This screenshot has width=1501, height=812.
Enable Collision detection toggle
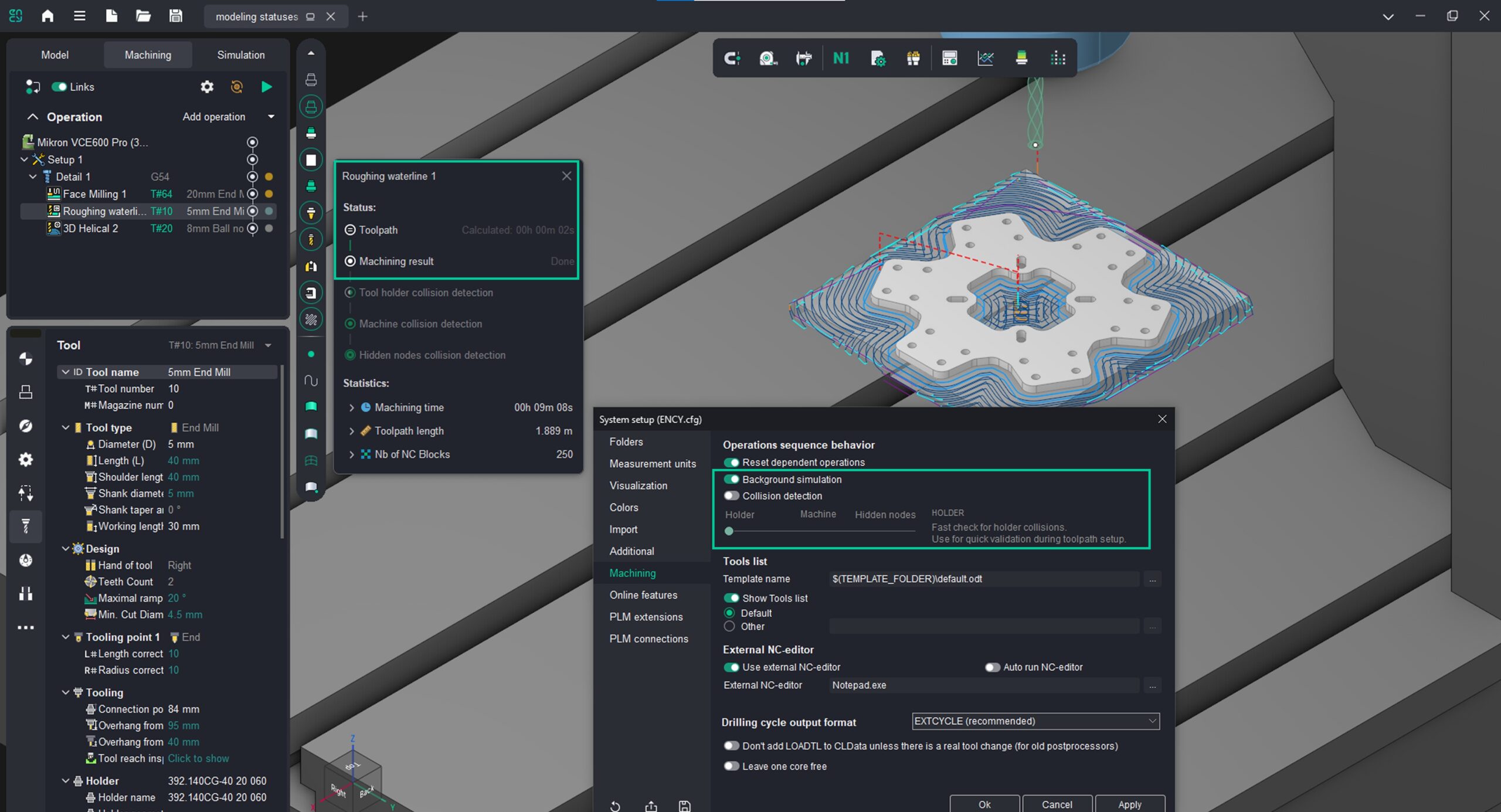731,496
